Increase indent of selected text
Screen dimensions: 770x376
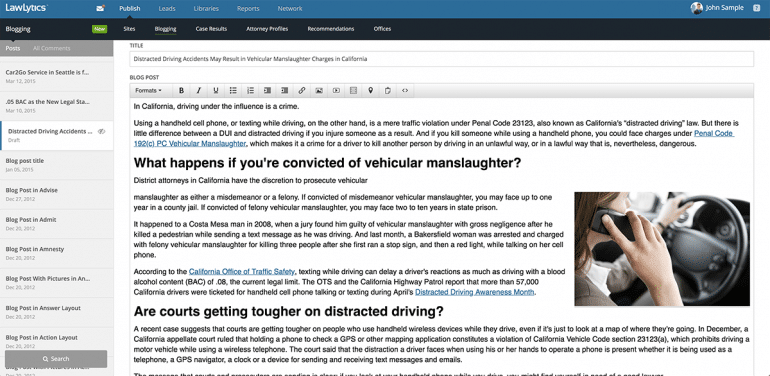(284, 90)
